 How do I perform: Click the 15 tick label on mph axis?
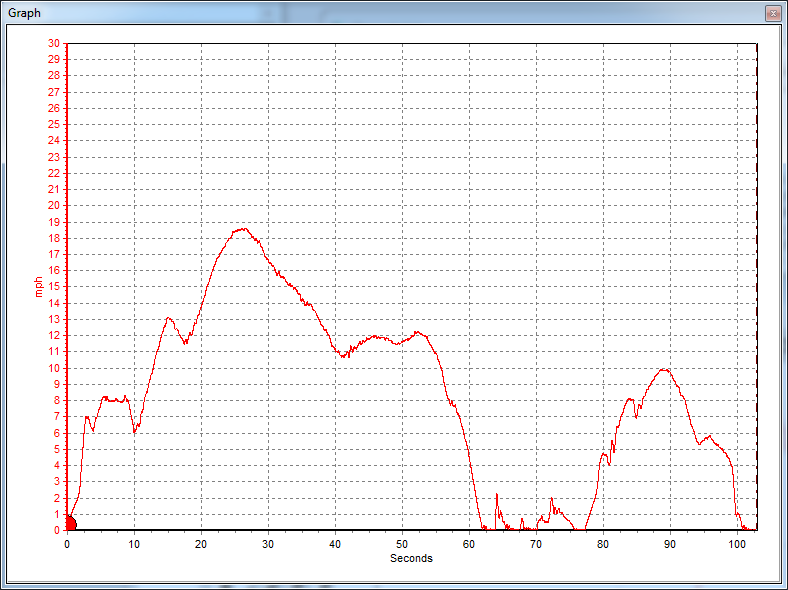click(x=54, y=286)
